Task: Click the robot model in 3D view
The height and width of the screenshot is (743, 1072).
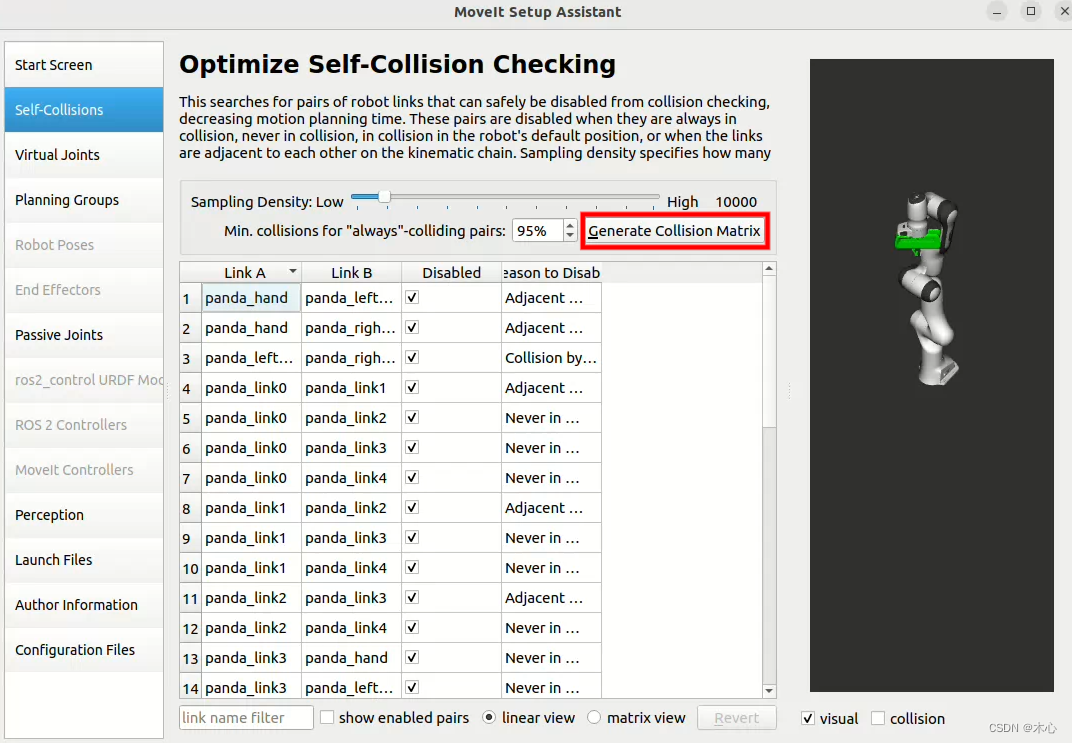Action: tap(928, 288)
